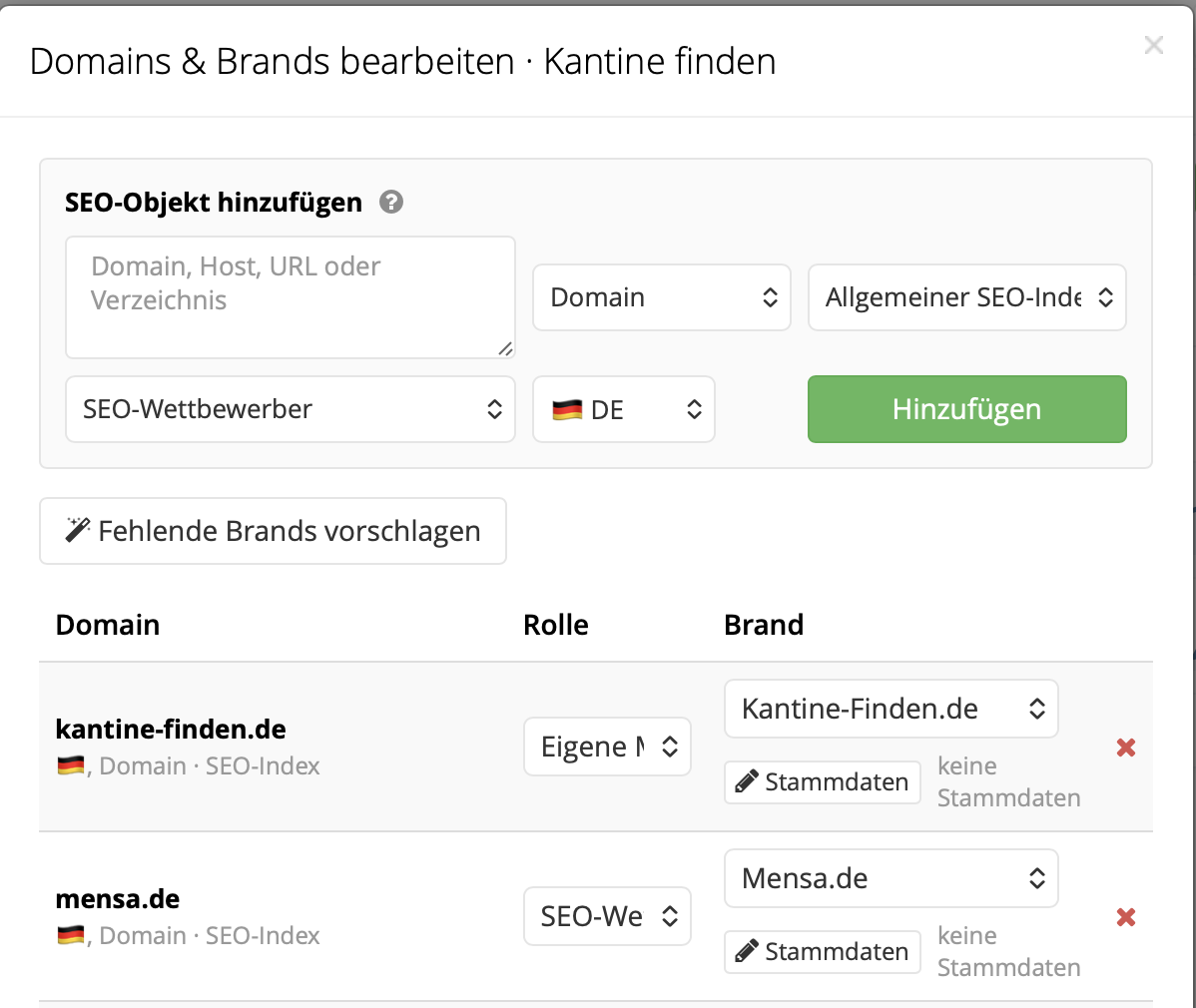Viewport: 1196px width, 1008px height.
Task: Click the SEO-Objekt hinzufügen heading
Action: pos(214,203)
